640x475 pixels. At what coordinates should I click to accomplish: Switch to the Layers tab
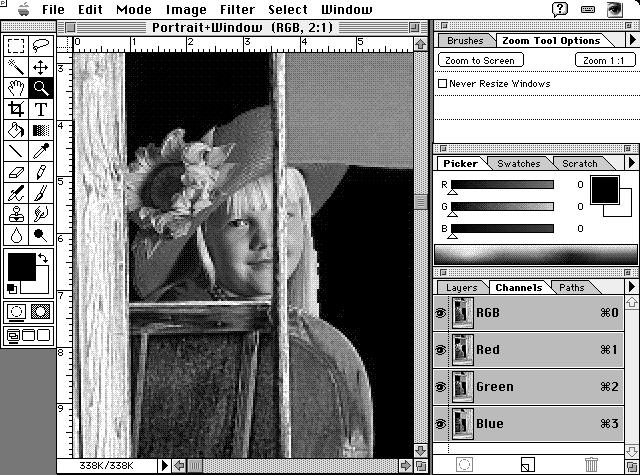coord(462,288)
